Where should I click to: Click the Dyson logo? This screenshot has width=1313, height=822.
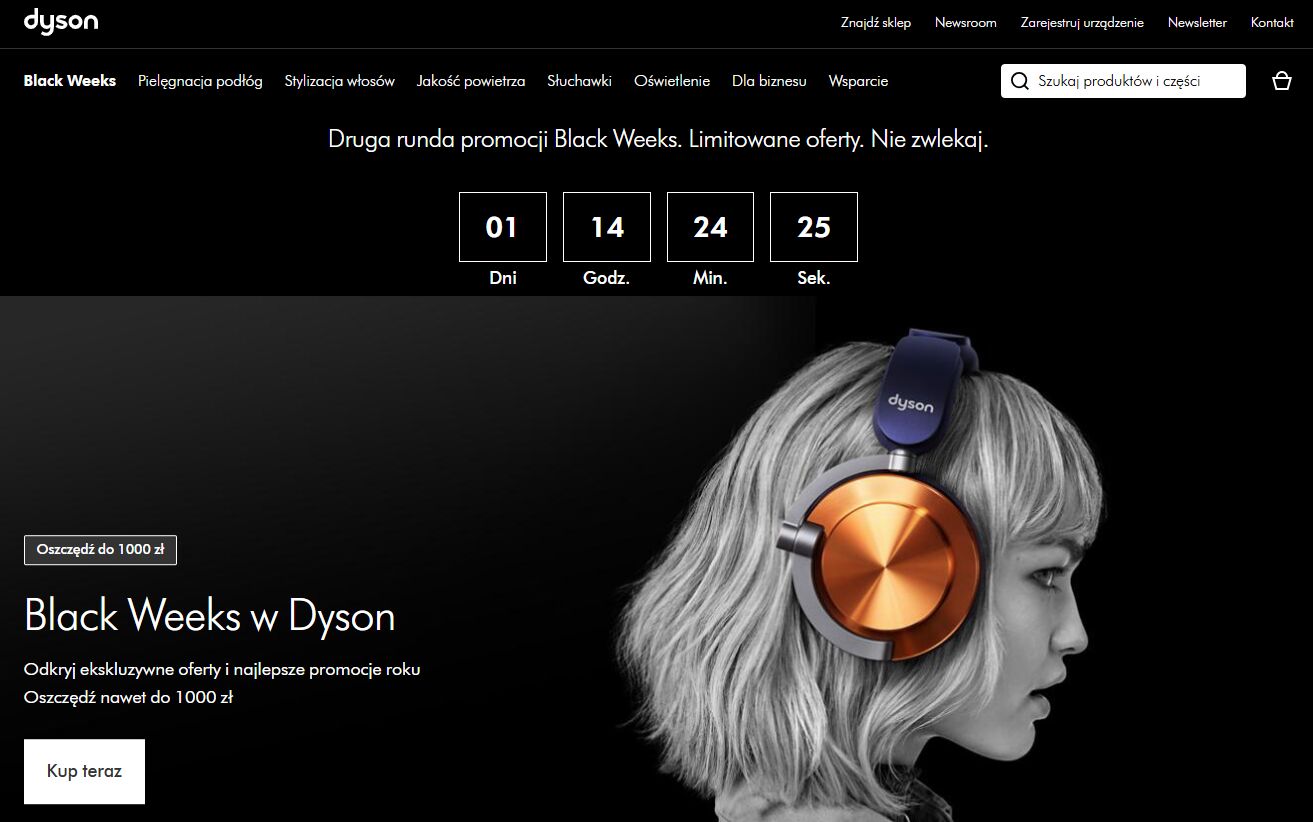pyautogui.click(x=61, y=21)
